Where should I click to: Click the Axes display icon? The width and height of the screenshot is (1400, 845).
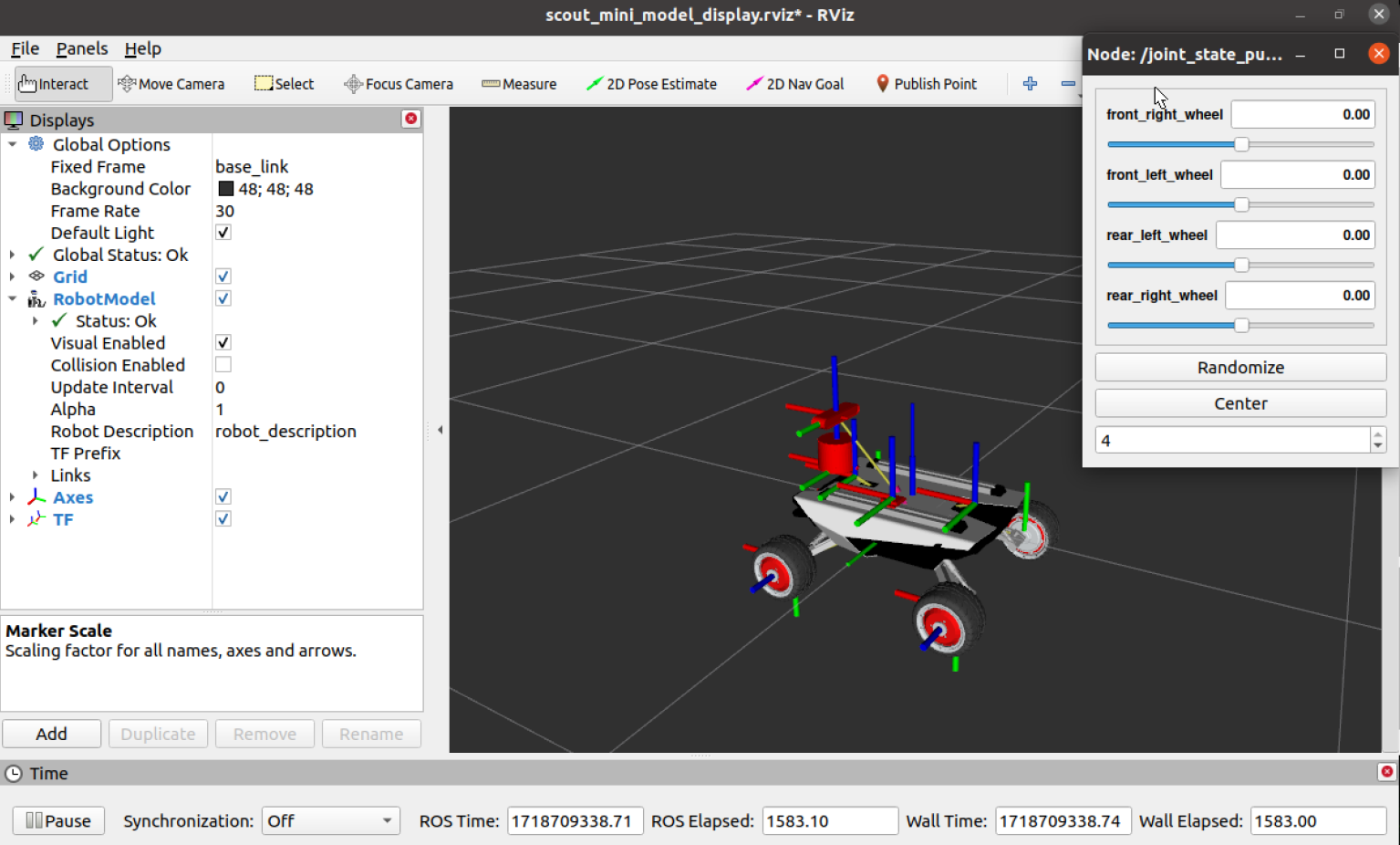[36, 496]
